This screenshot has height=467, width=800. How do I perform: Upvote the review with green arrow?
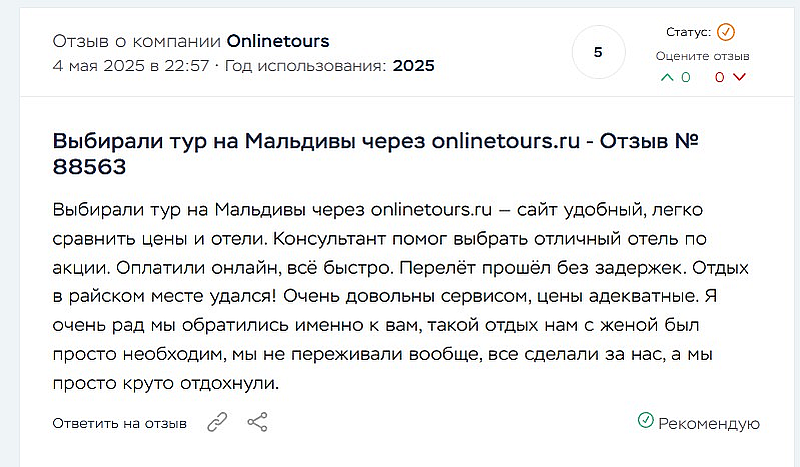(667, 77)
